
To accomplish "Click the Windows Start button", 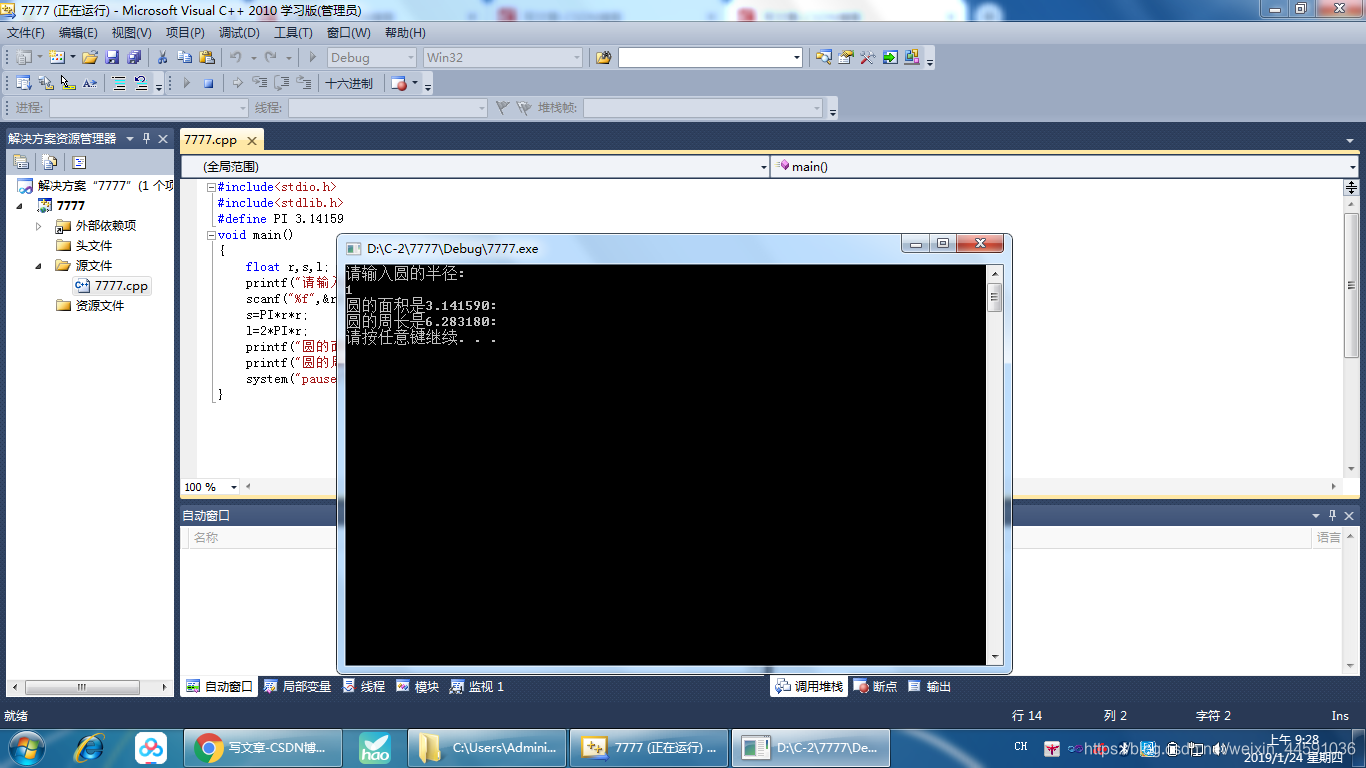I will coord(27,747).
